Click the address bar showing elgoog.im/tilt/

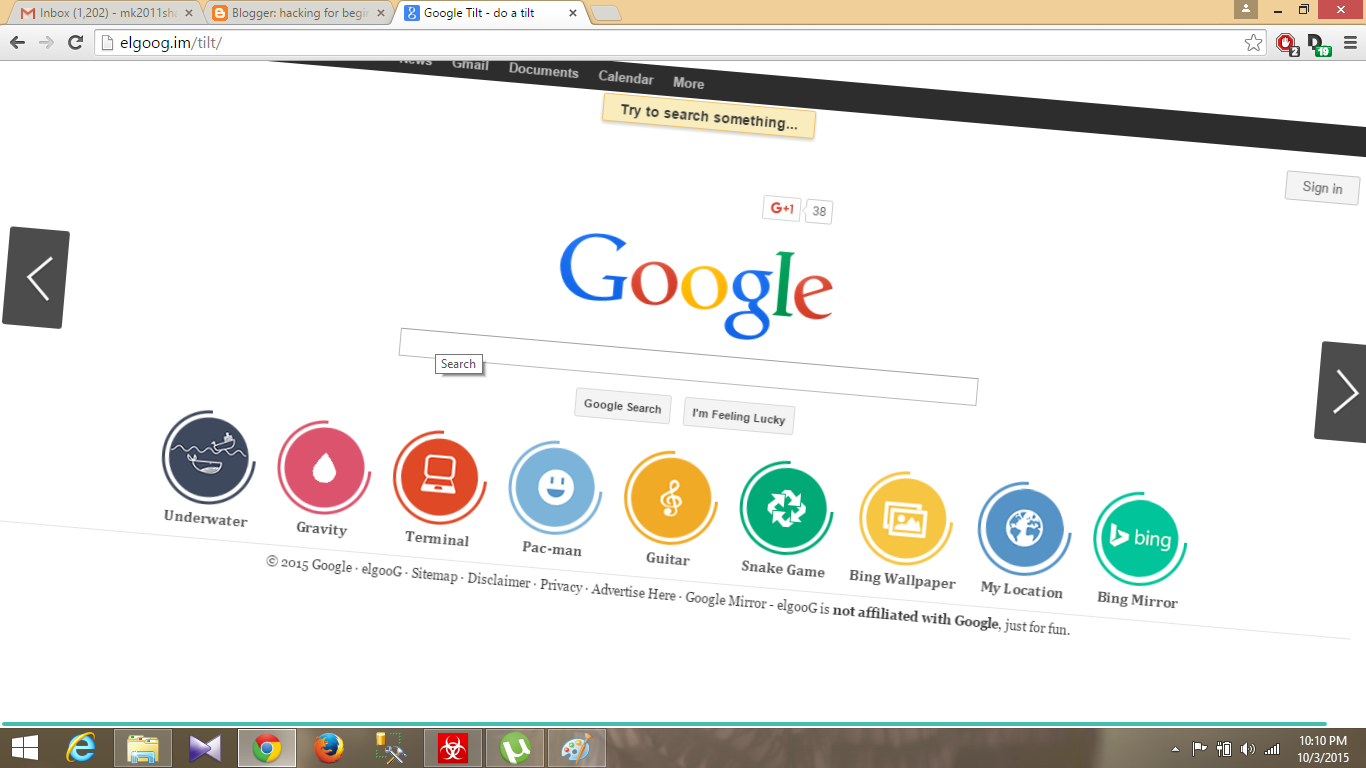click(x=670, y=42)
